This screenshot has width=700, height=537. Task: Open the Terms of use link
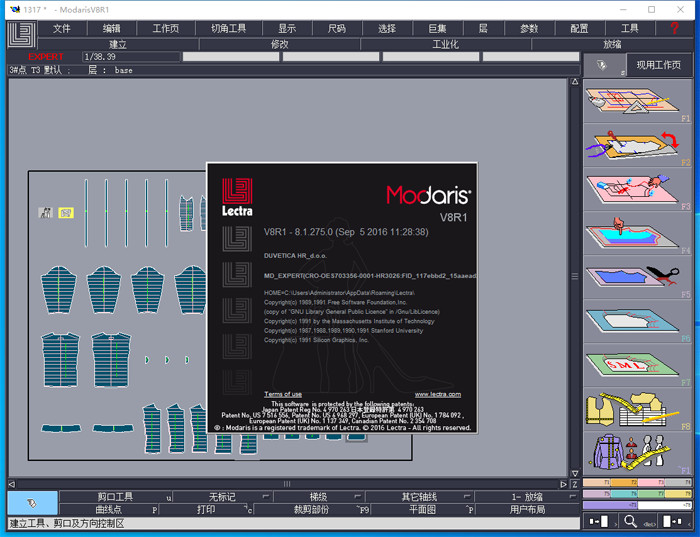(283, 394)
